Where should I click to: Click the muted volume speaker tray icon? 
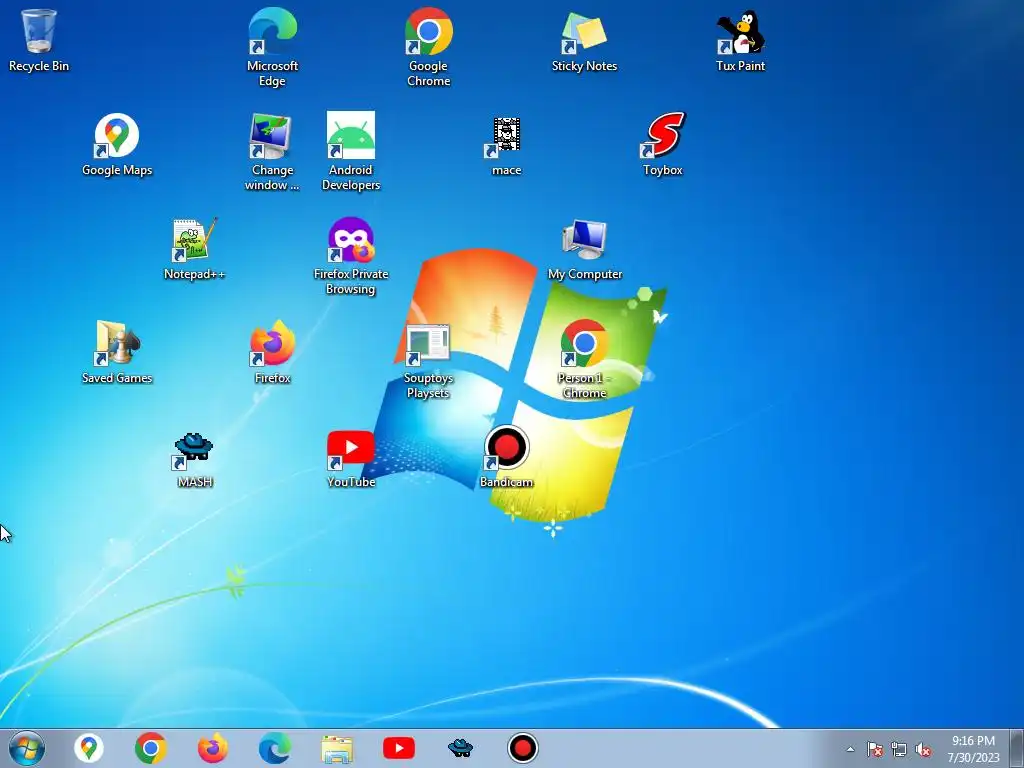(923, 749)
